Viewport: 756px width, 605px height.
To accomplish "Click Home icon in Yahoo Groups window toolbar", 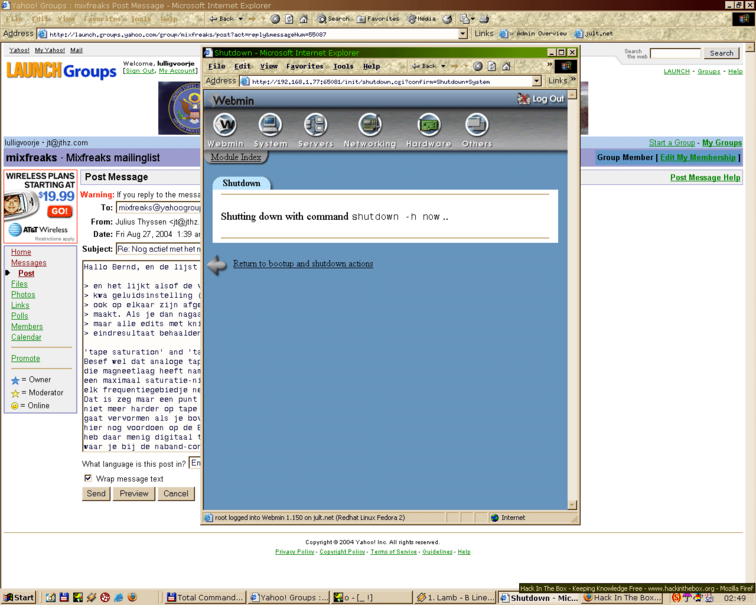I will click(x=303, y=19).
